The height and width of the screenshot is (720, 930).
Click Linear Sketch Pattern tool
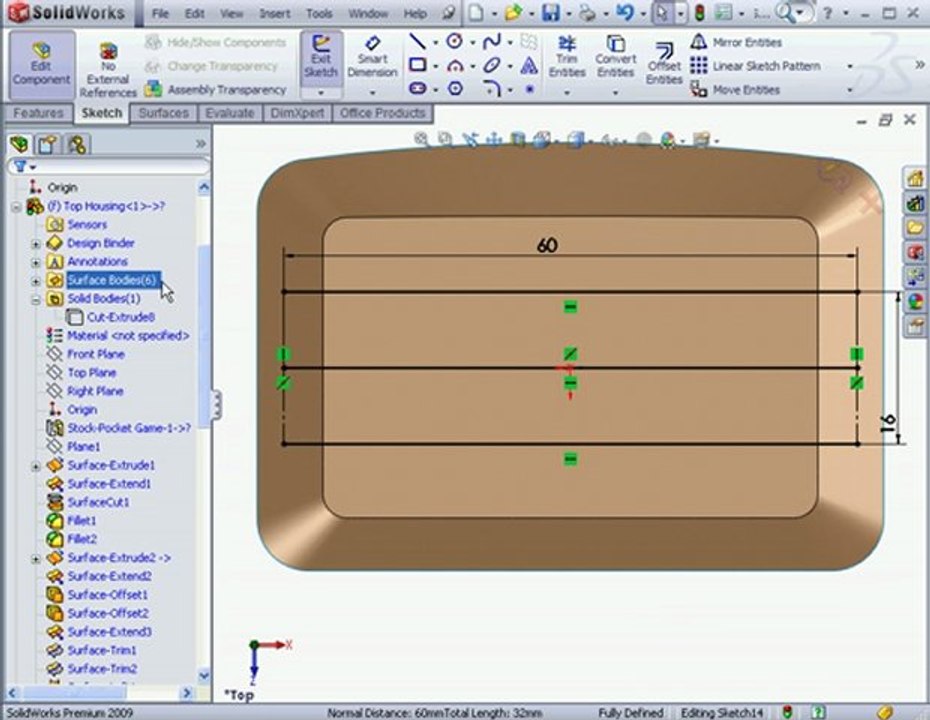click(756, 66)
